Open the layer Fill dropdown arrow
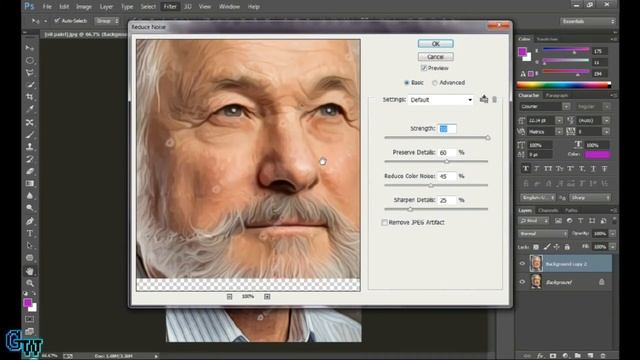The height and width of the screenshot is (360, 640). point(613,247)
